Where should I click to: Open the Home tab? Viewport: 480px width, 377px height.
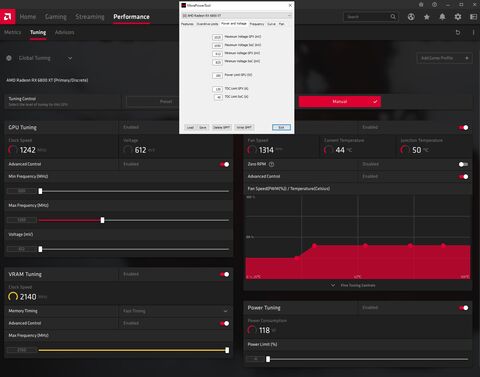[x=28, y=17]
